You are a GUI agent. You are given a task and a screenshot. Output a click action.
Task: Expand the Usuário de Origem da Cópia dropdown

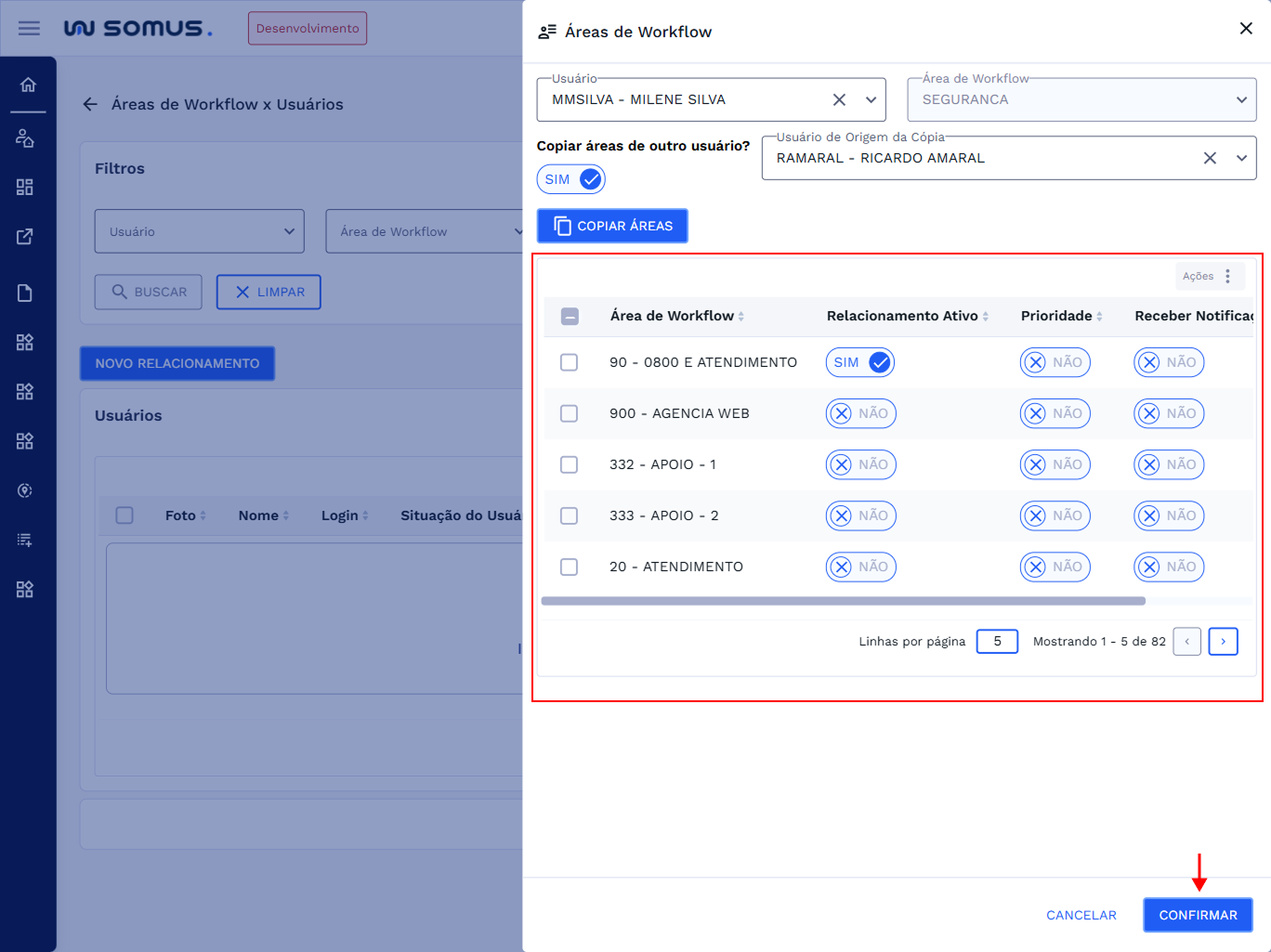1241,158
